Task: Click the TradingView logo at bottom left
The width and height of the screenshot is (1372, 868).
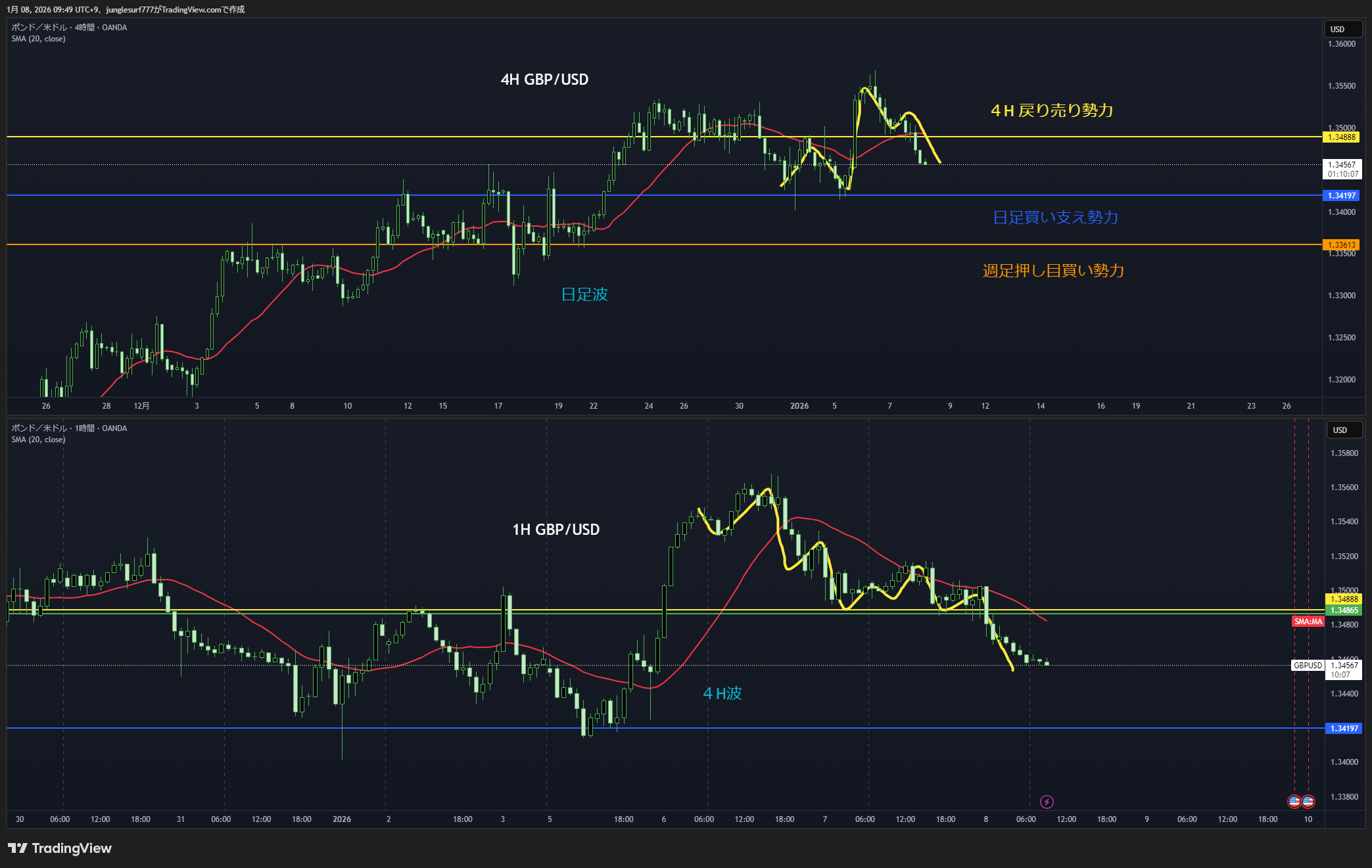Action: click(x=60, y=848)
